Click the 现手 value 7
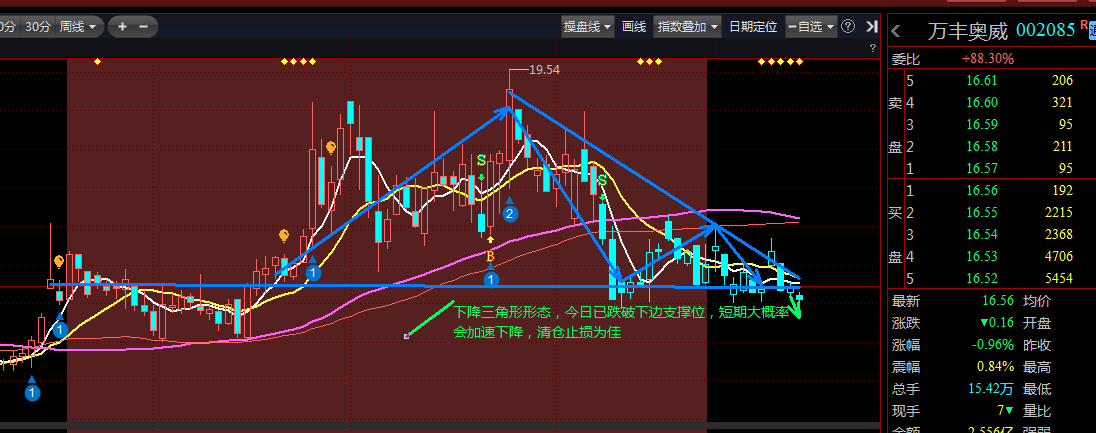 click(x=1006, y=410)
